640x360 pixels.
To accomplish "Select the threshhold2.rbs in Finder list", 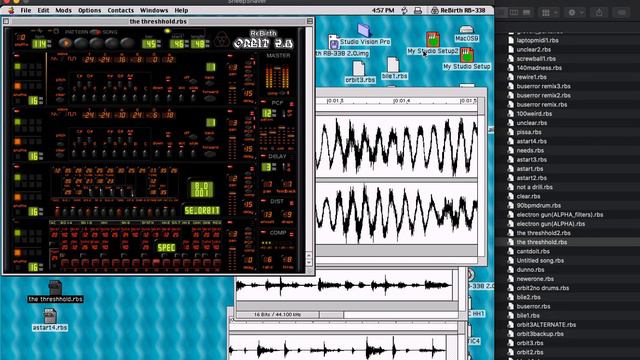I will [x=543, y=233].
